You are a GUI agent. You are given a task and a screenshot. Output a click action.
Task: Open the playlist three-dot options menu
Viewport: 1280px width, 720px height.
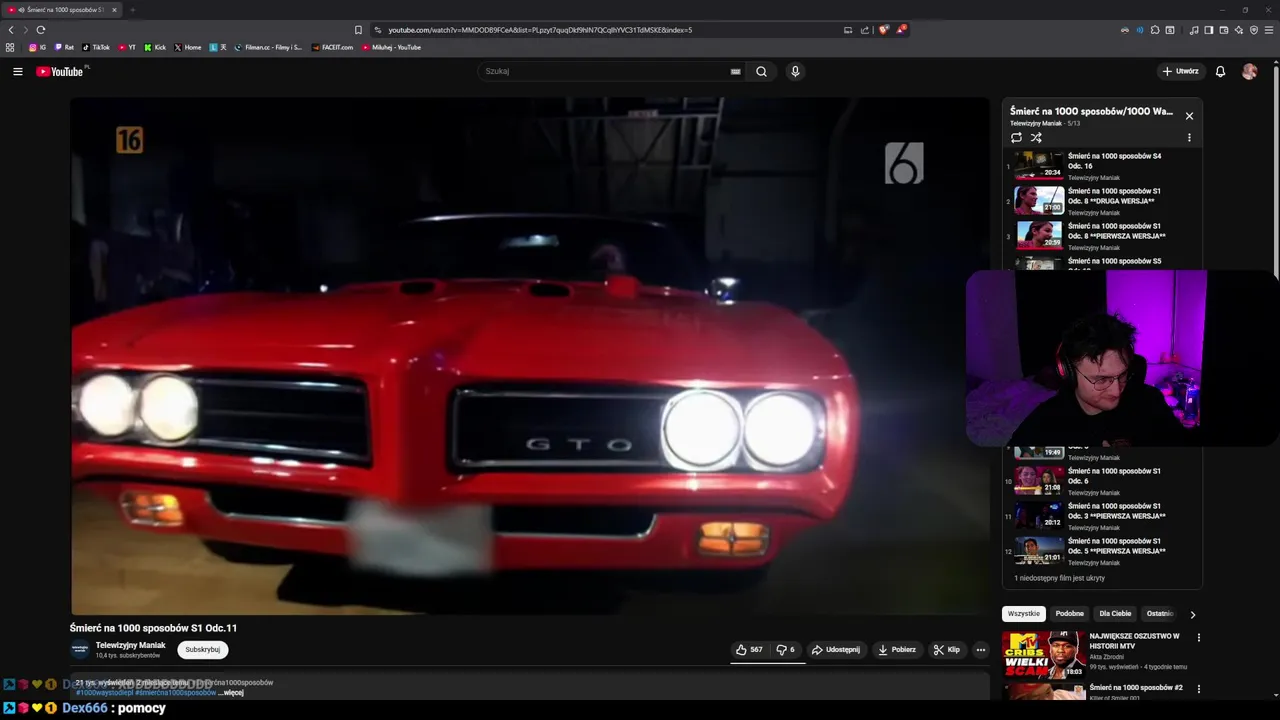(1189, 138)
